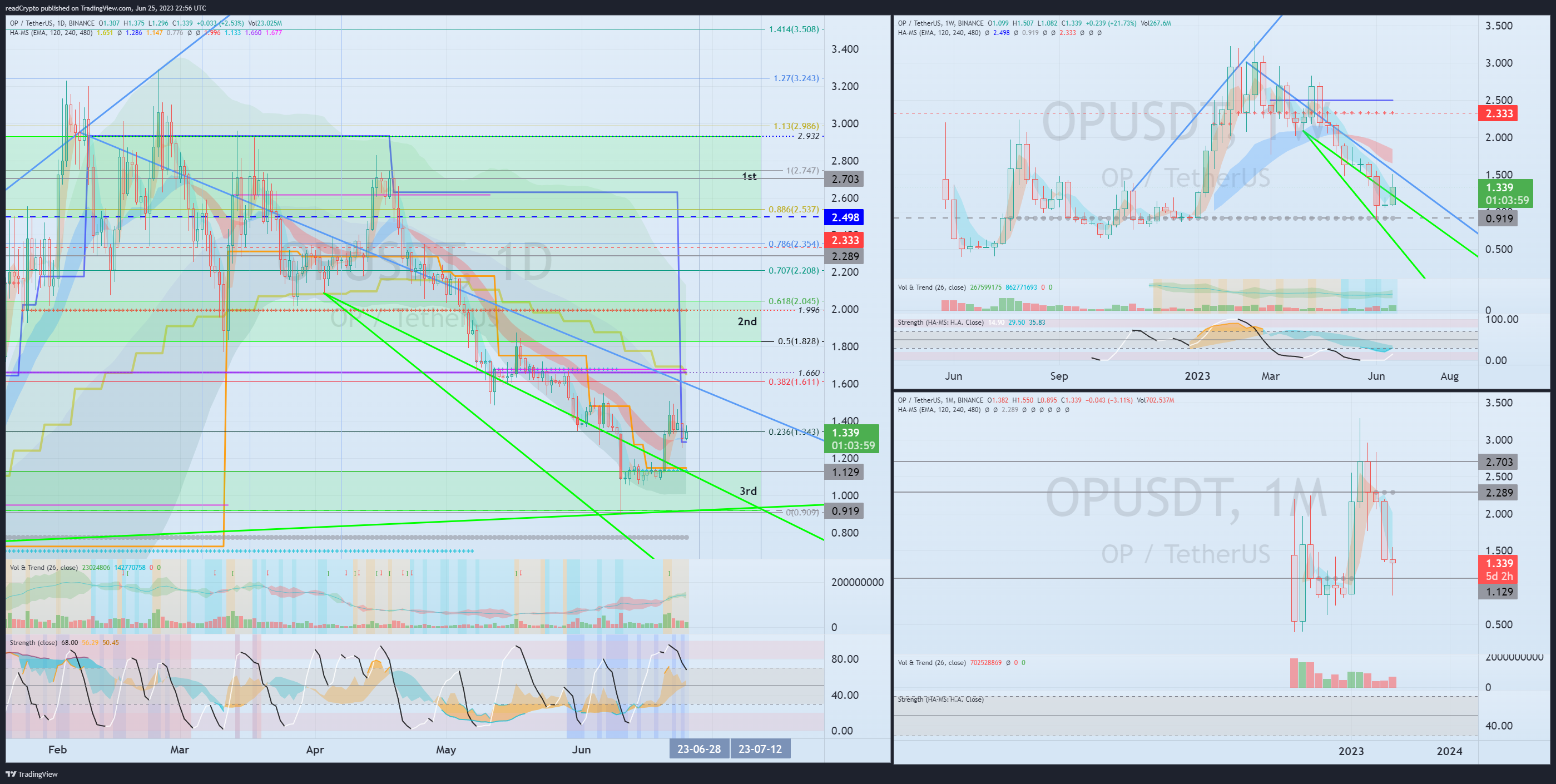Click the Sep label on 1W time axis
Image resolution: width=1556 pixels, height=784 pixels.
1059,376
